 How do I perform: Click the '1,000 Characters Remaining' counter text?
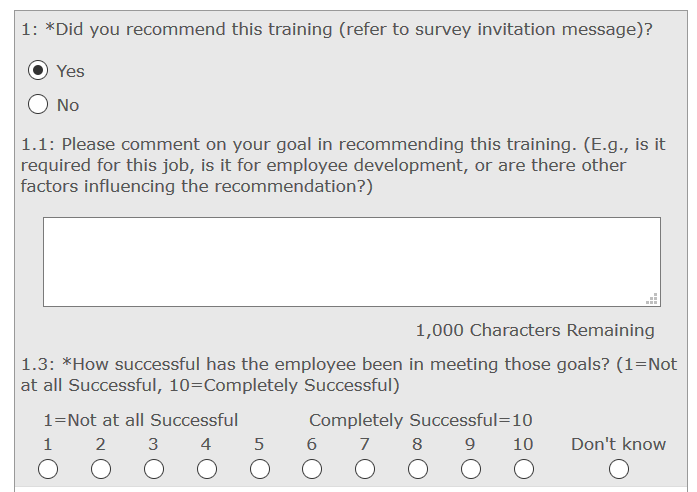pyautogui.click(x=535, y=330)
